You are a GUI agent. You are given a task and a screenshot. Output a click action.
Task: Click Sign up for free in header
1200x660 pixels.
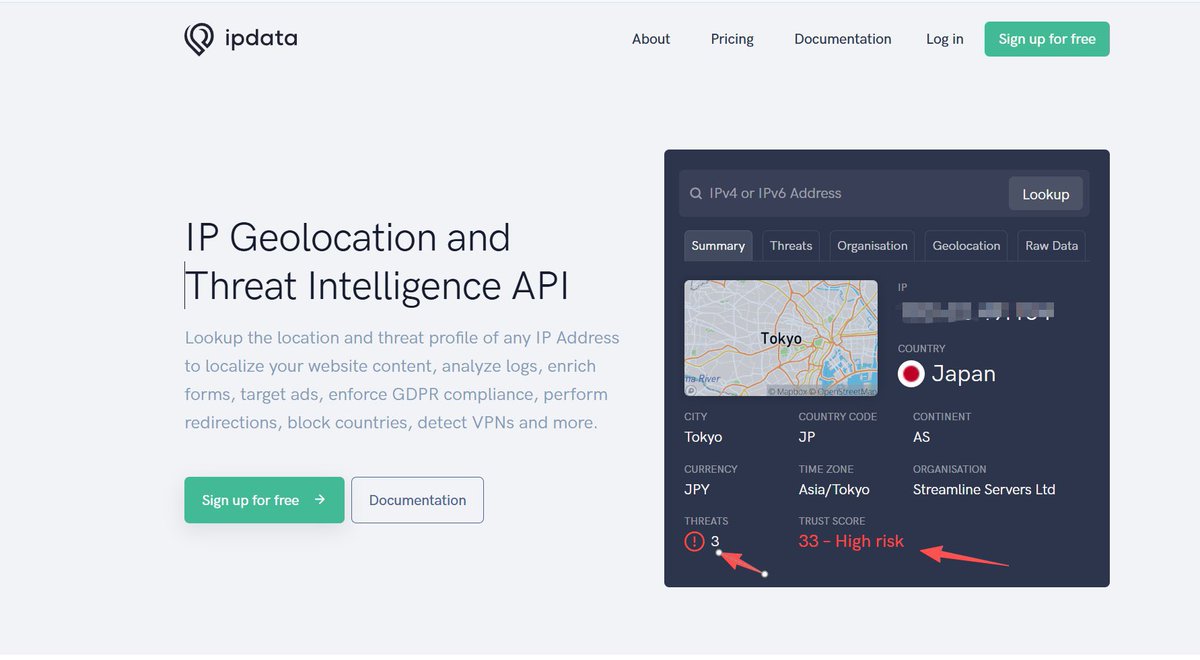pyautogui.click(x=1047, y=39)
